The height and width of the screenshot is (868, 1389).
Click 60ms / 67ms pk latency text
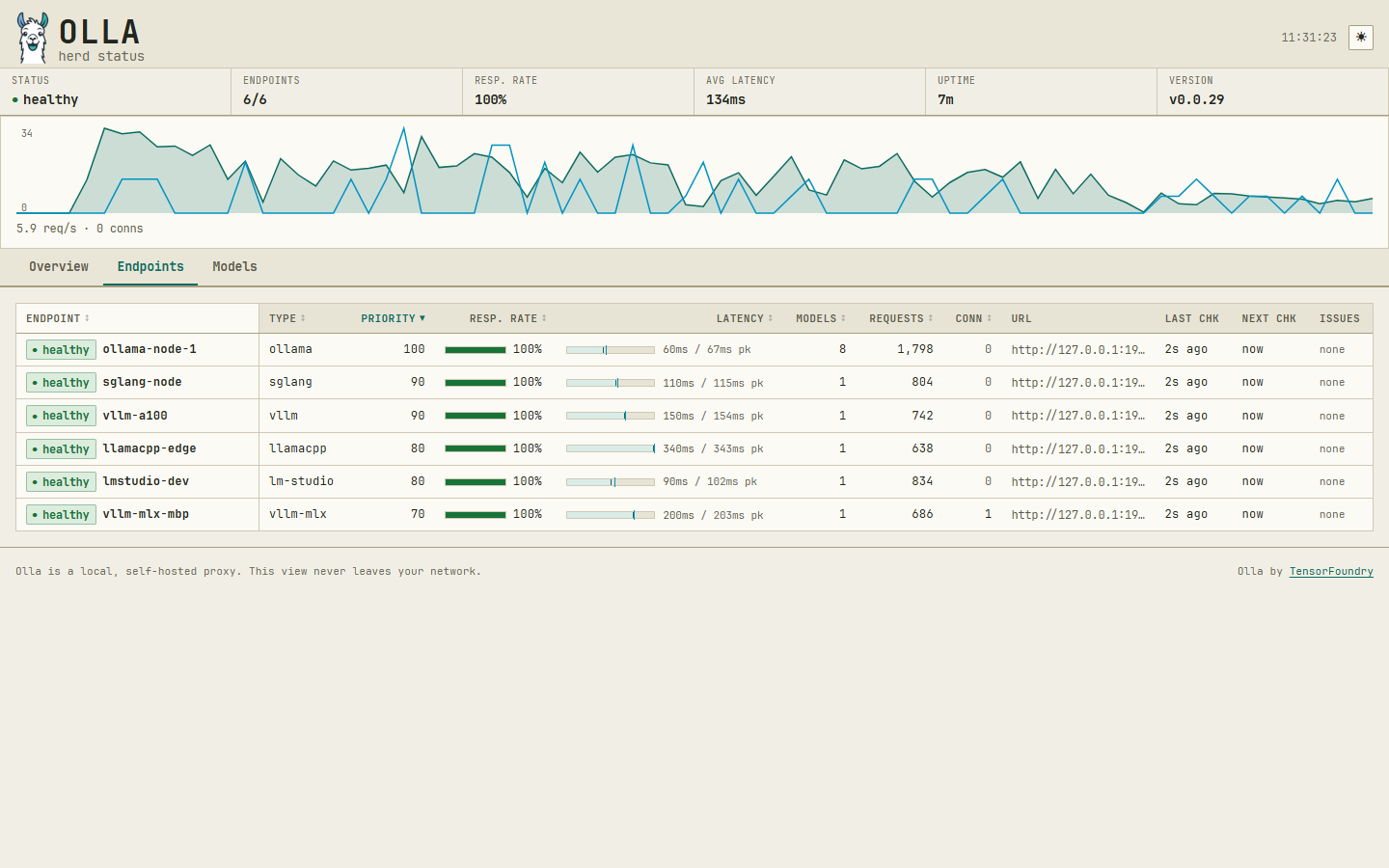point(707,350)
